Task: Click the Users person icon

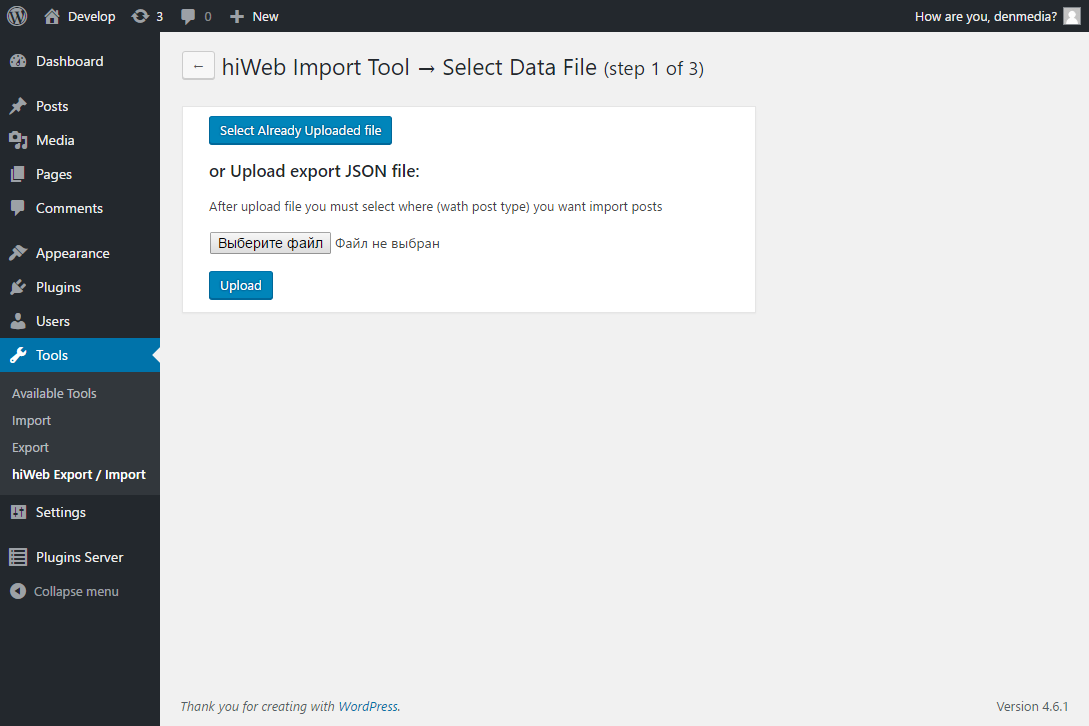Action: pyautogui.click(x=18, y=321)
